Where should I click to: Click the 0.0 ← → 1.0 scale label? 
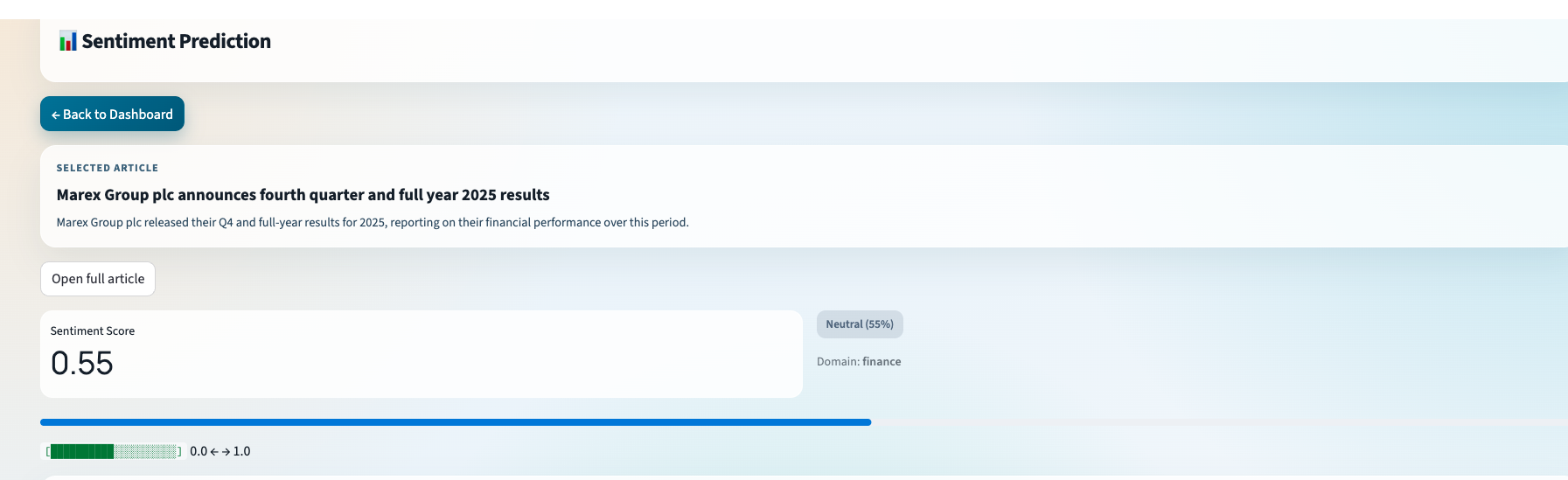tap(220, 451)
